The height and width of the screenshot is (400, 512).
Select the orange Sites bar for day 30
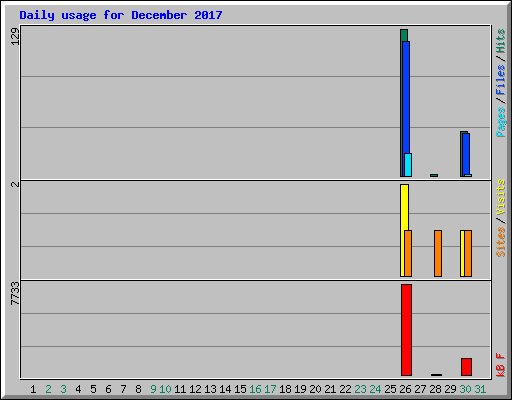pyautogui.click(x=468, y=253)
